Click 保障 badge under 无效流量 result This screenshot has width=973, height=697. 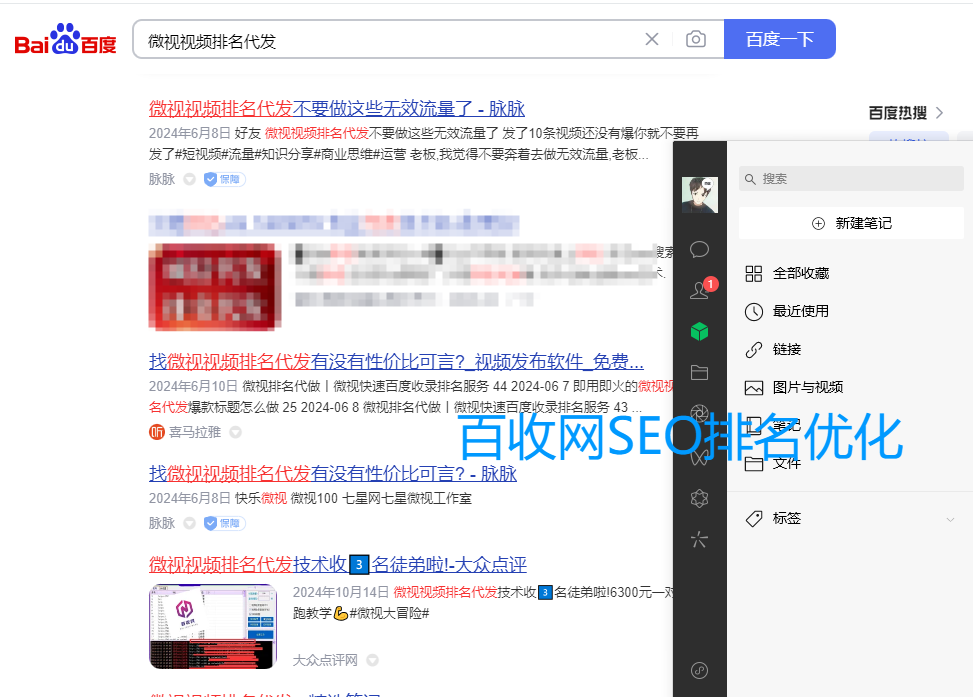[225, 179]
